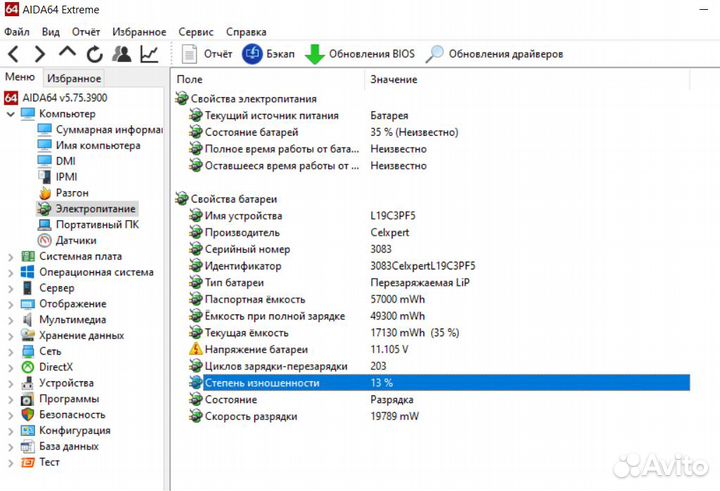This screenshot has width=720, height=491.
Task: Open the Сервис menu
Action: (196, 32)
